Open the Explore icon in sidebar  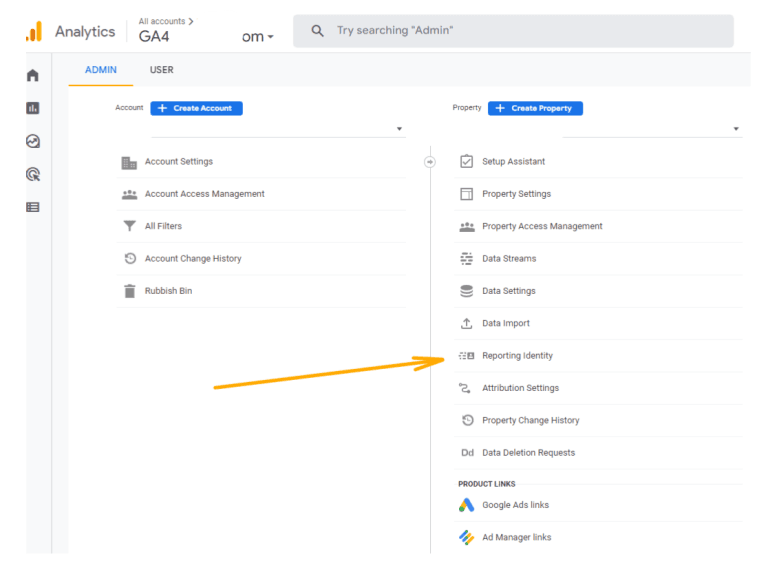33,141
